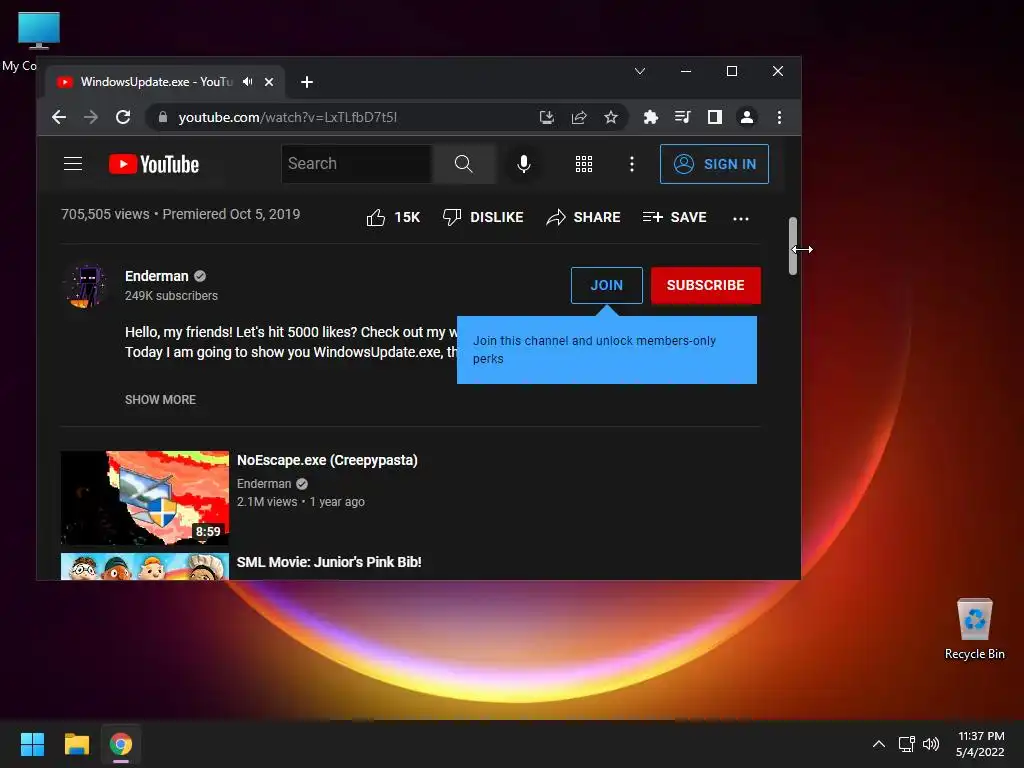The width and height of the screenshot is (1024, 768).
Task: Open NoEscape.exe video thumbnail
Action: click(x=145, y=498)
